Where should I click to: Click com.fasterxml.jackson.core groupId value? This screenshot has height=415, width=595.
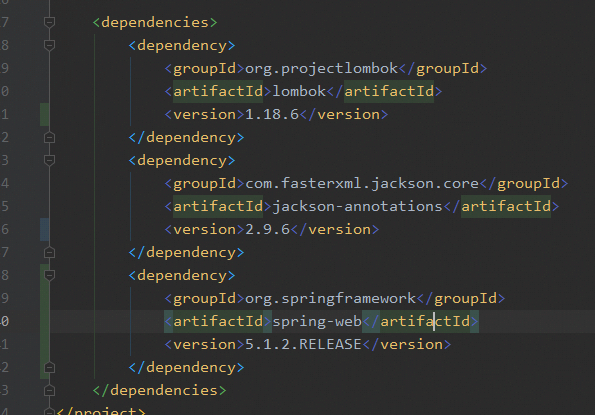tap(362, 184)
